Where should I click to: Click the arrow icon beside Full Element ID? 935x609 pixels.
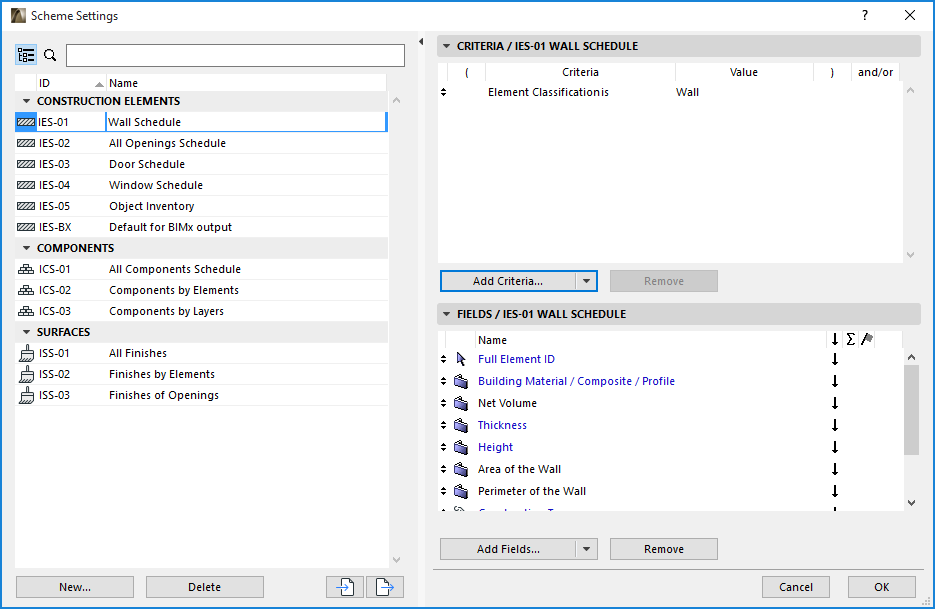461,359
